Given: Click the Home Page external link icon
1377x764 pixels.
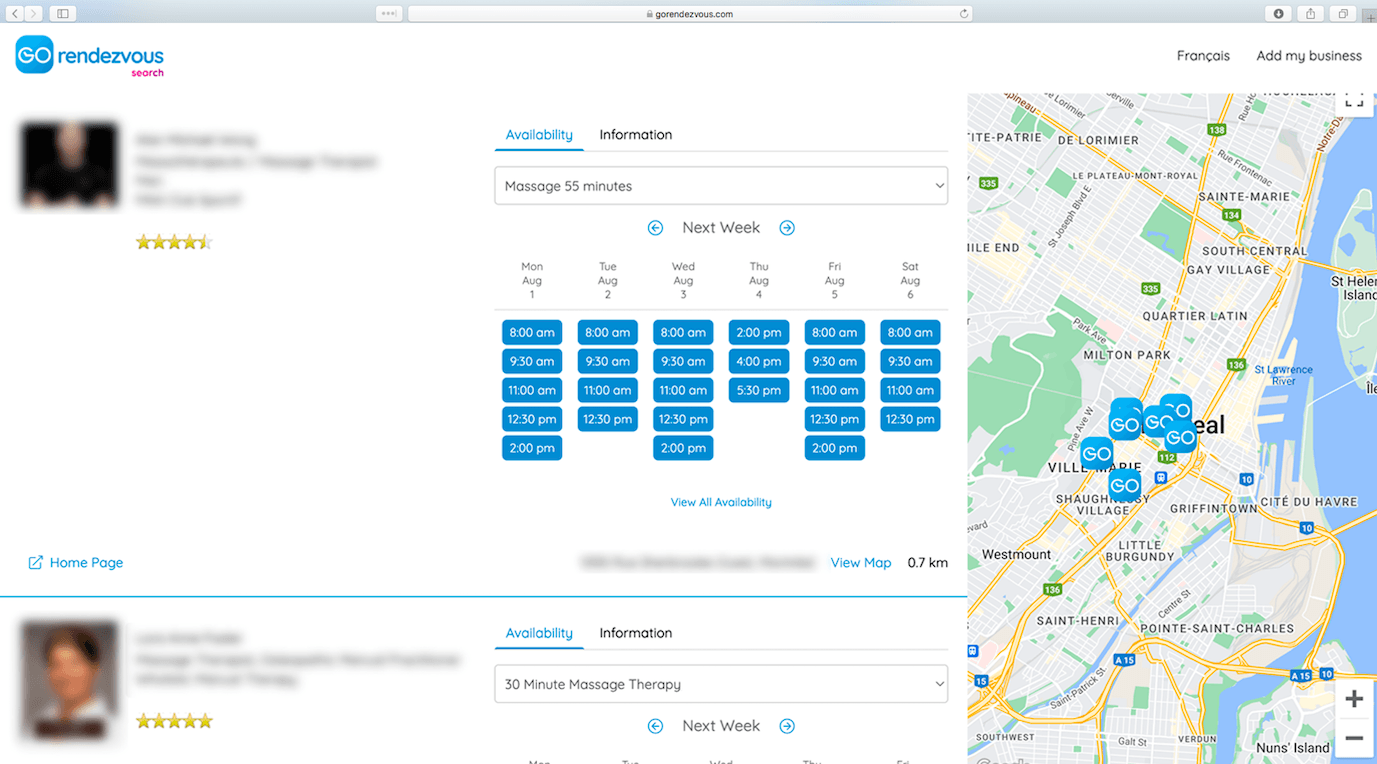Looking at the screenshot, I should pos(35,563).
